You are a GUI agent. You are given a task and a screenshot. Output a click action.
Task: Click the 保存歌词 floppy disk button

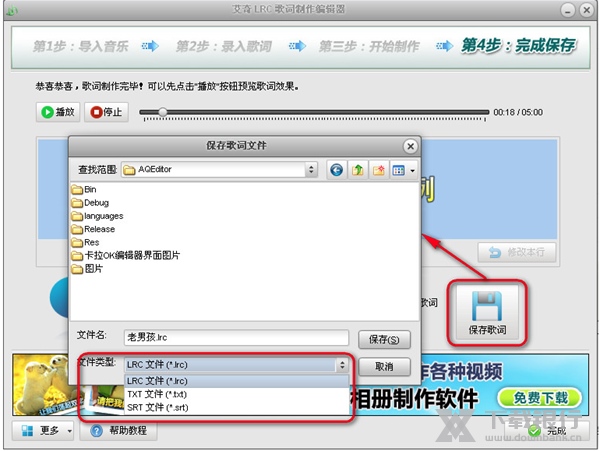487,313
